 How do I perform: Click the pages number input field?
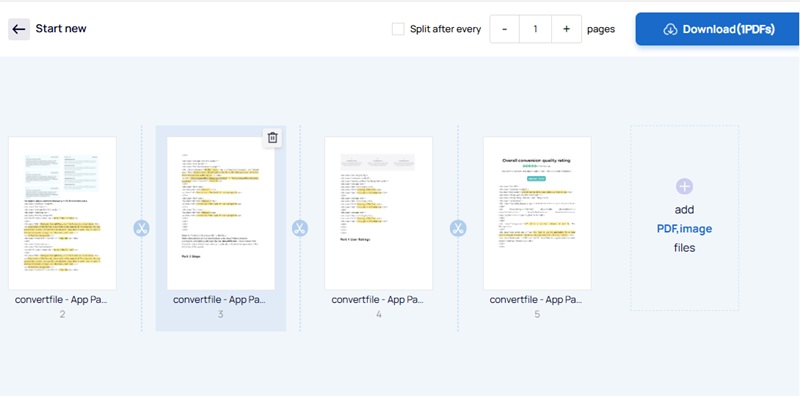click(535, 29)
